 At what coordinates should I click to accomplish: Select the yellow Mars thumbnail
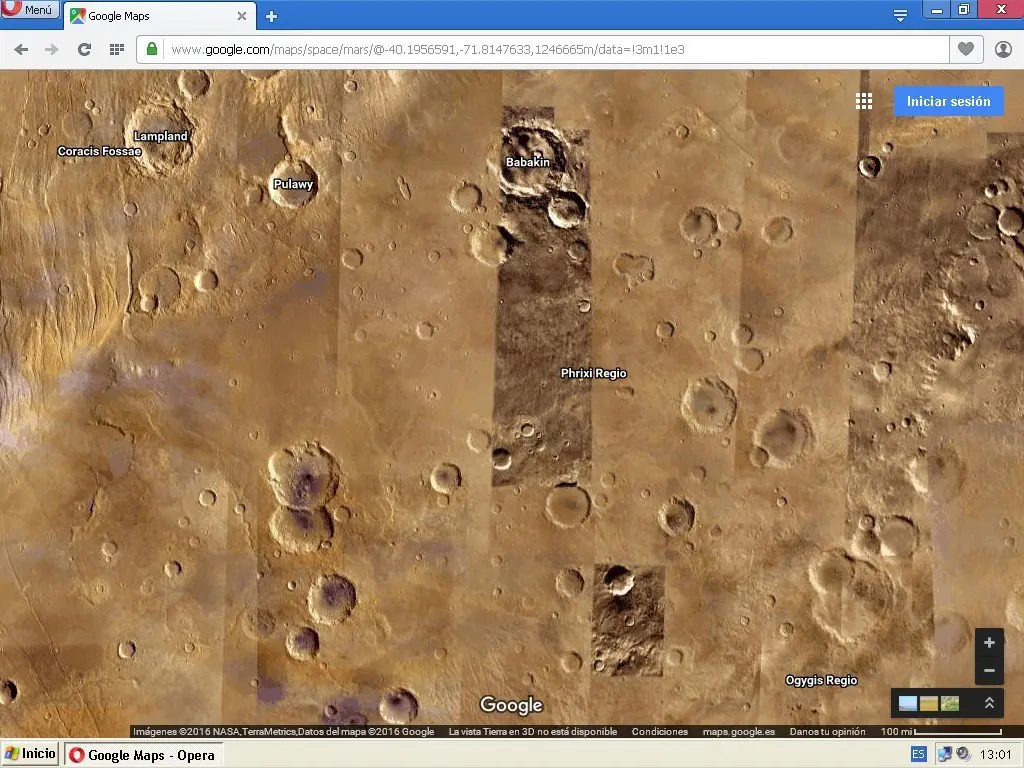tap(929, 703)
